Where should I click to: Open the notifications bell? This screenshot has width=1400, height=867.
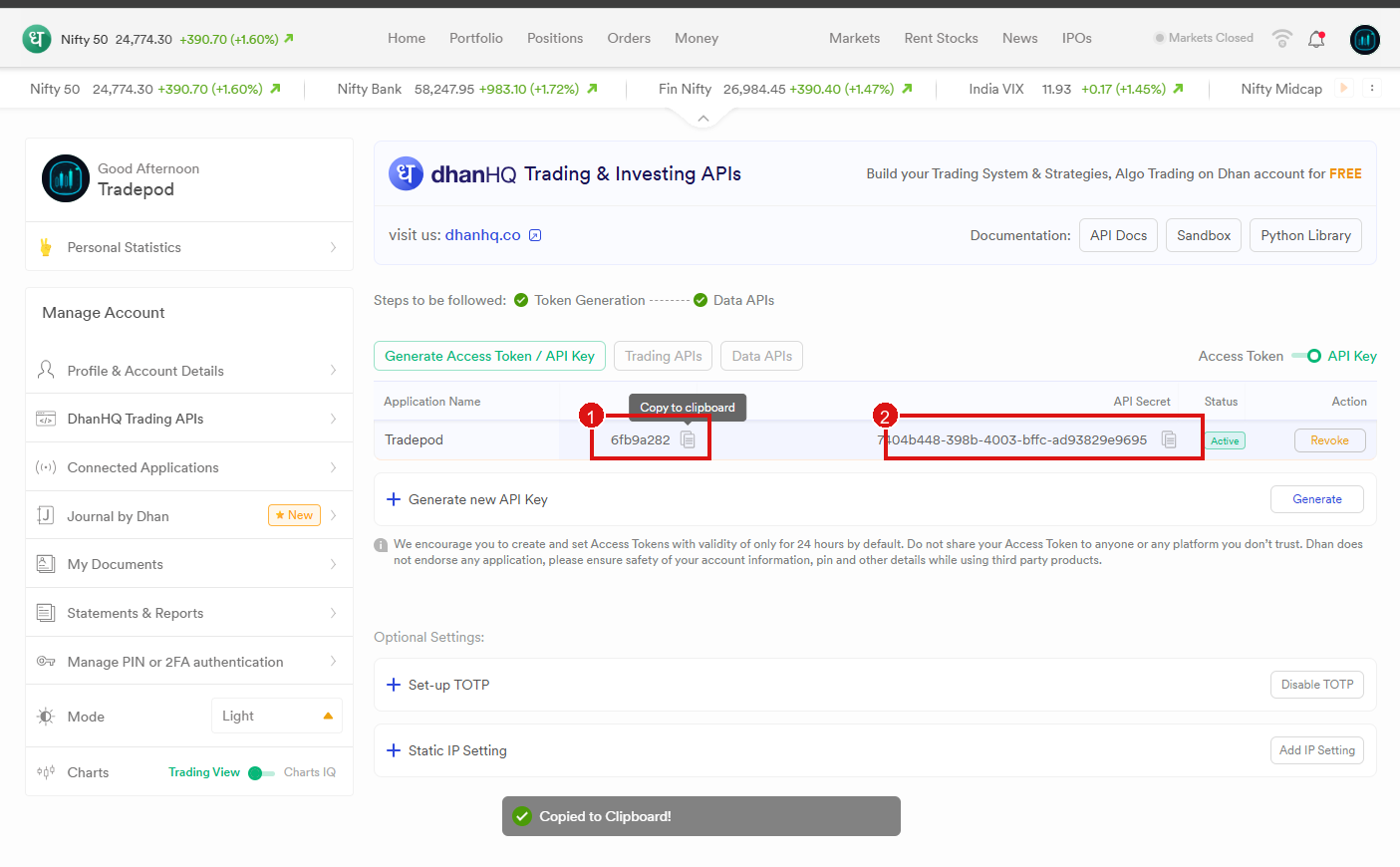click(x=1316, y=39)
